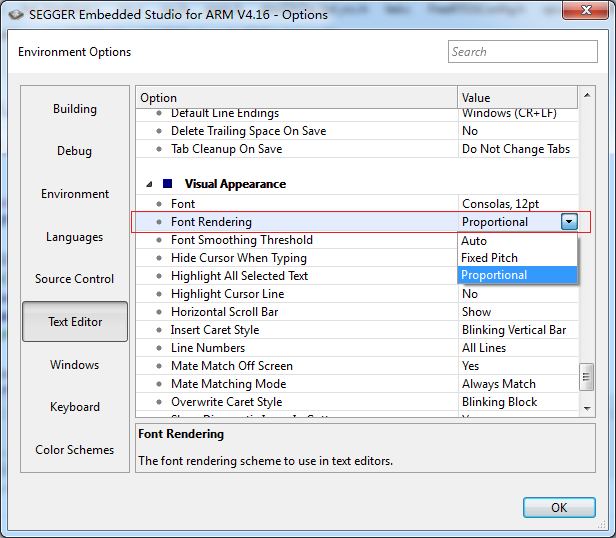The height and width of the screenshot is (538, 616).
Task: Open the Color Schemes category
Action: (x=75, y=450)
